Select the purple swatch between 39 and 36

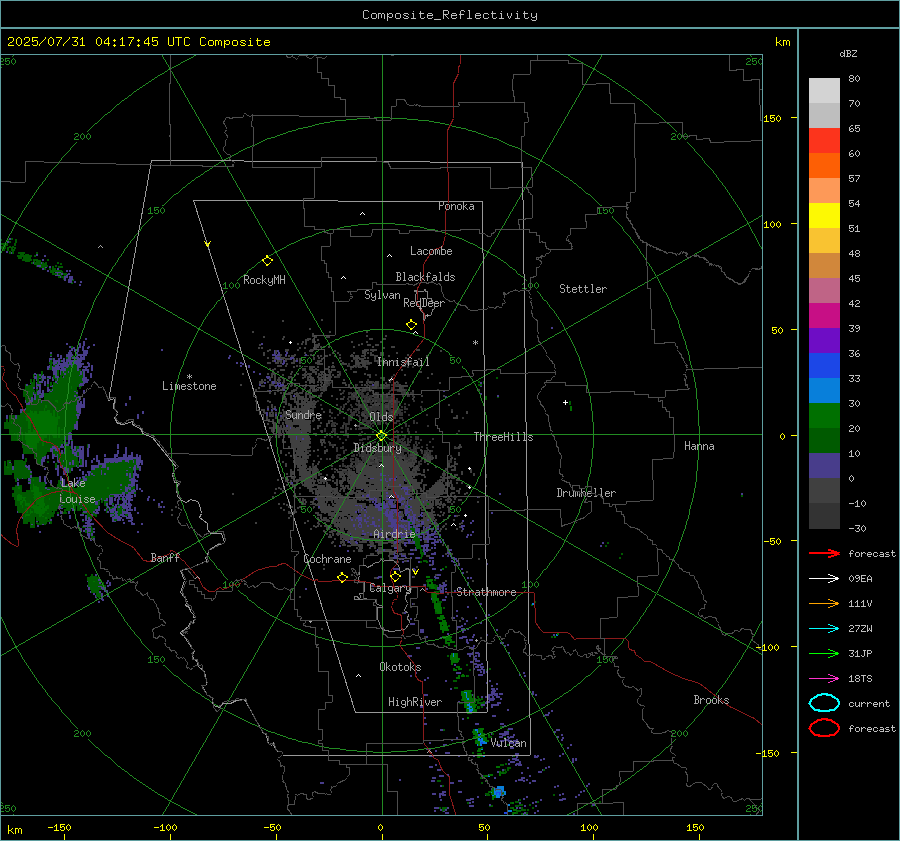[824, 341]
